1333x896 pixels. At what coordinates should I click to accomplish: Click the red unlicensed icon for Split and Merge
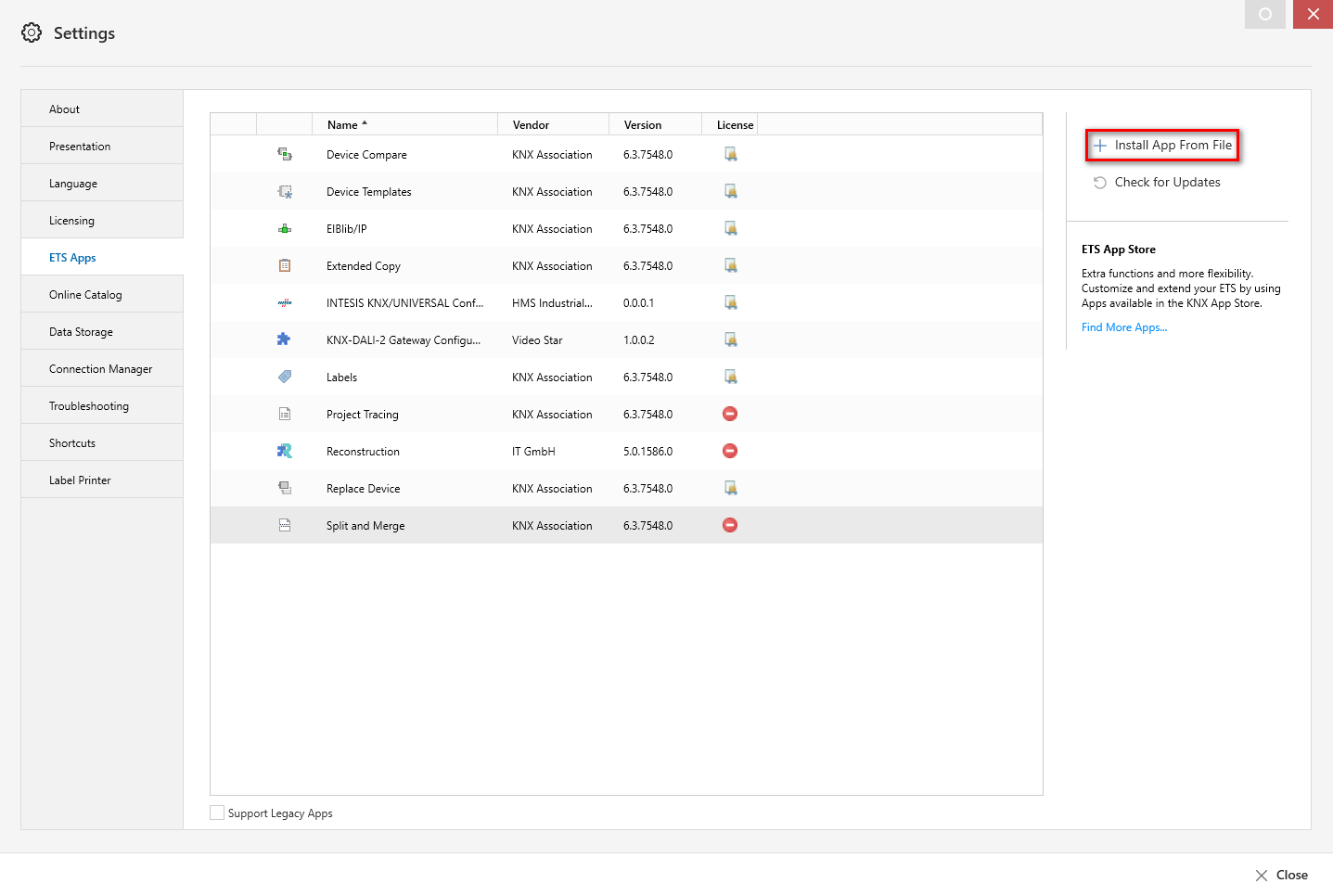730,525
